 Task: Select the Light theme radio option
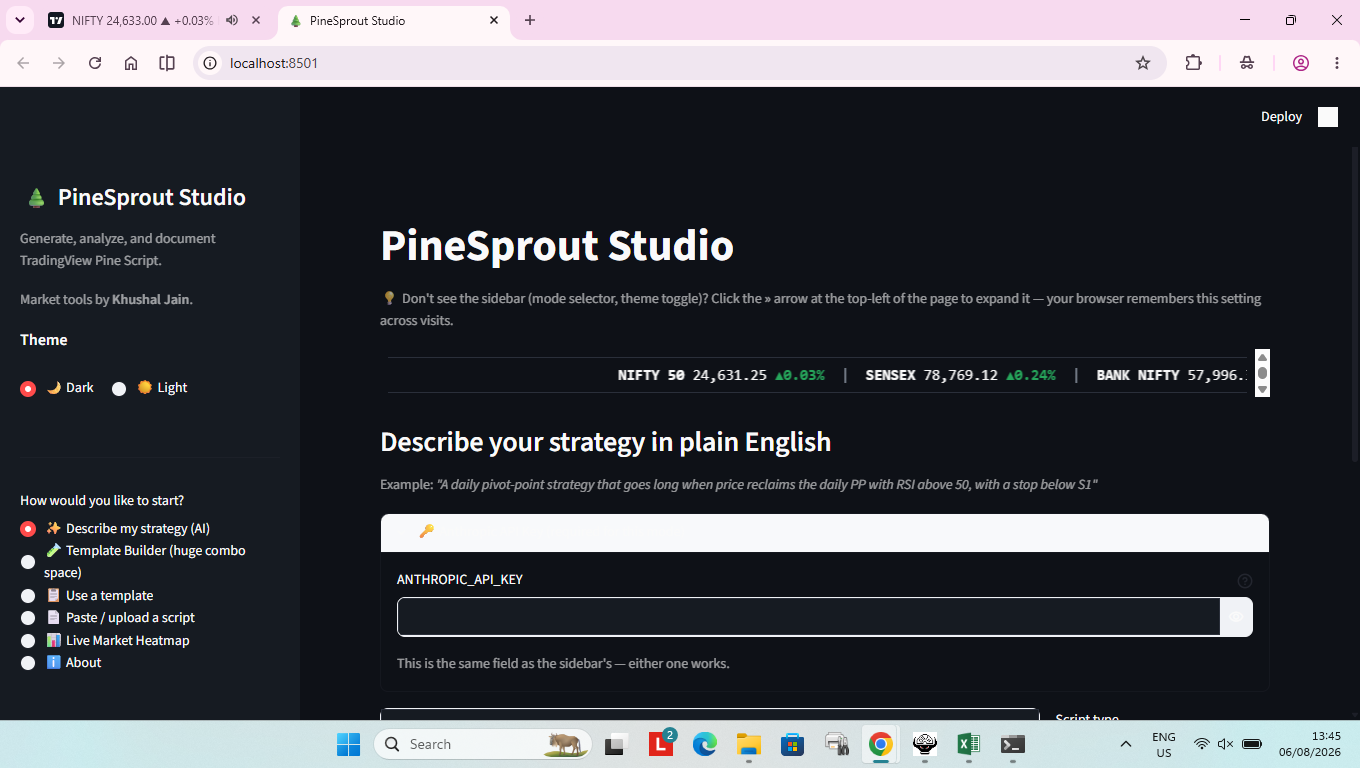150,388
